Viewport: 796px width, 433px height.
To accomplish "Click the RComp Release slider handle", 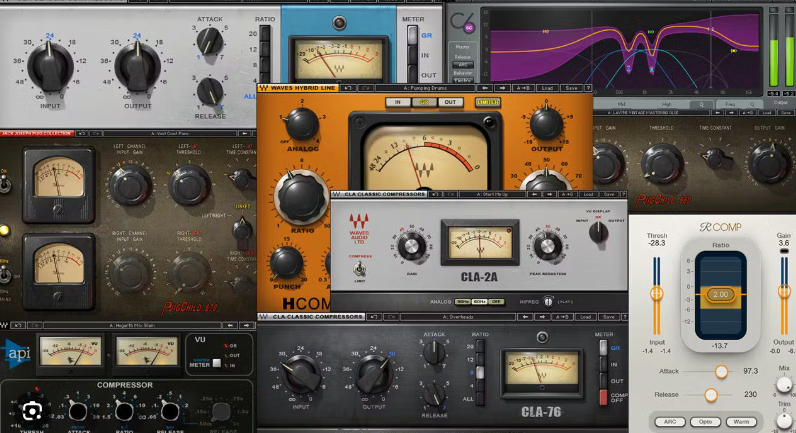I will click(x=711, y=394).
